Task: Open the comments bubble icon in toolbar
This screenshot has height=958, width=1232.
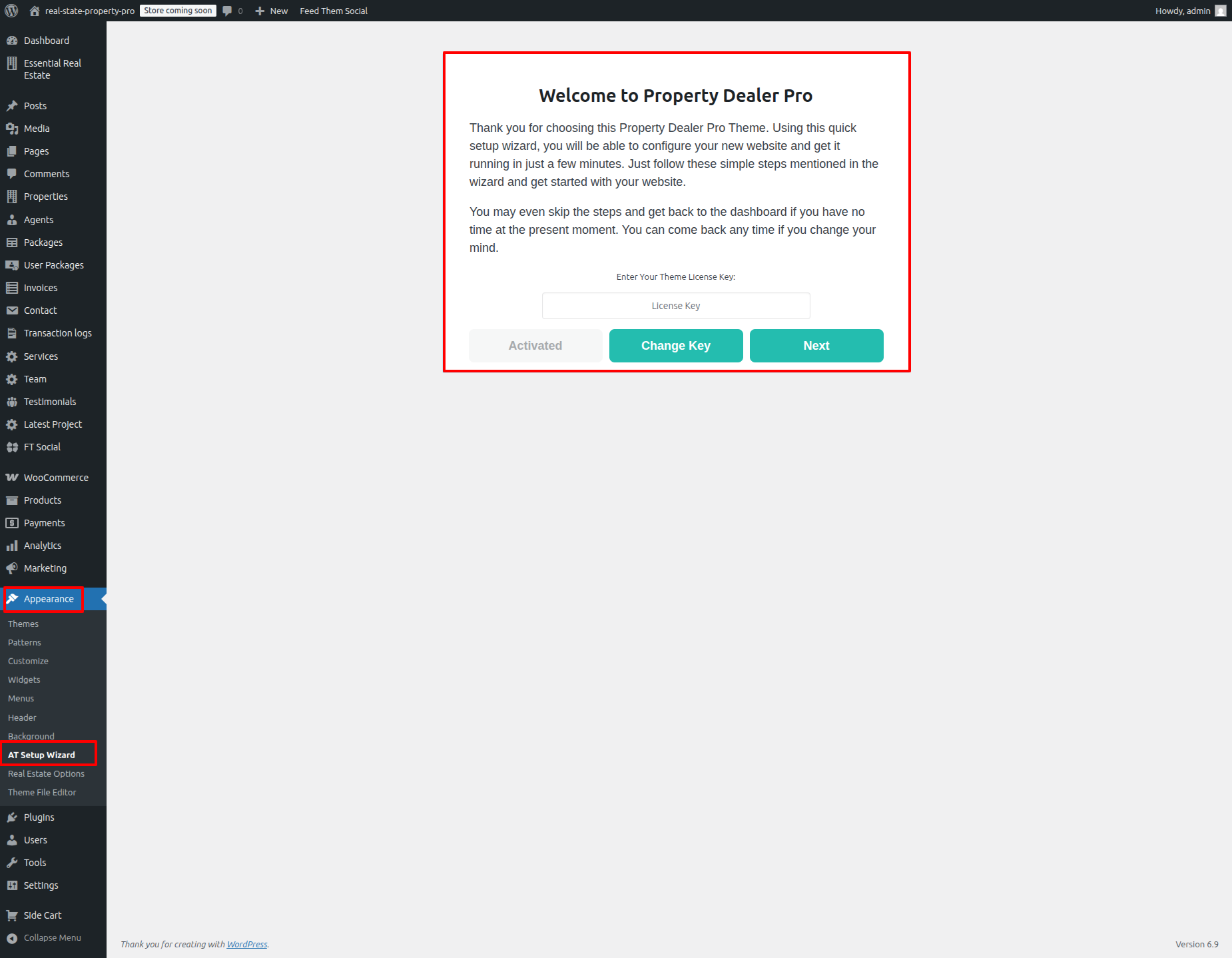Action: pos(228,11)
